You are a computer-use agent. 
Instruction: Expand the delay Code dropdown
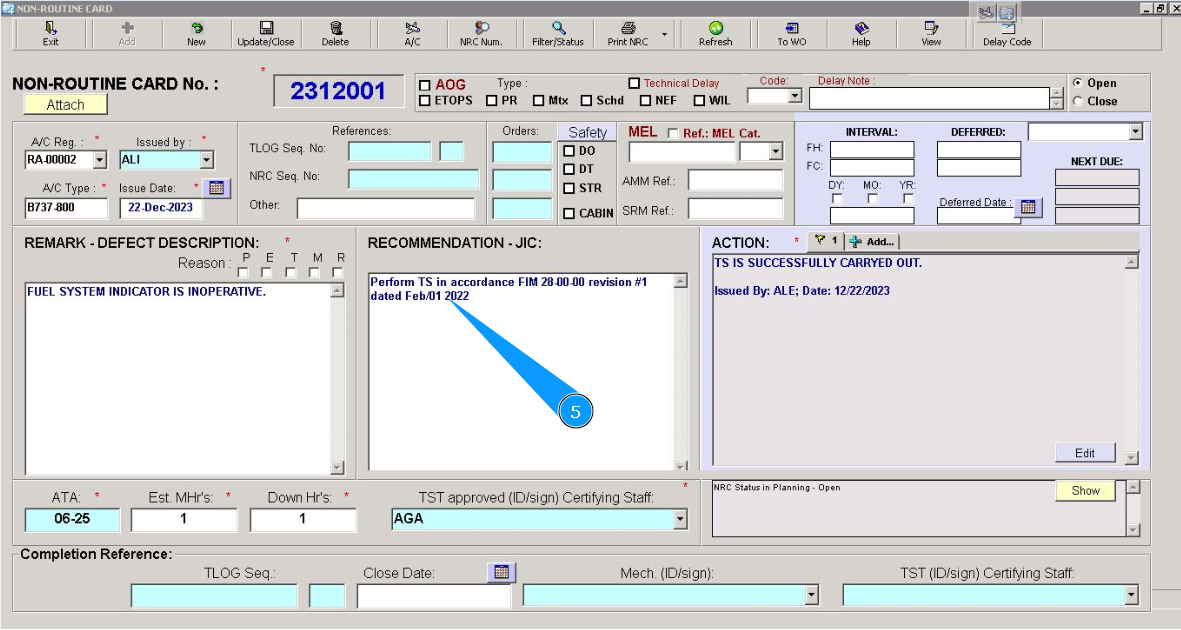[x=795, y=96]
